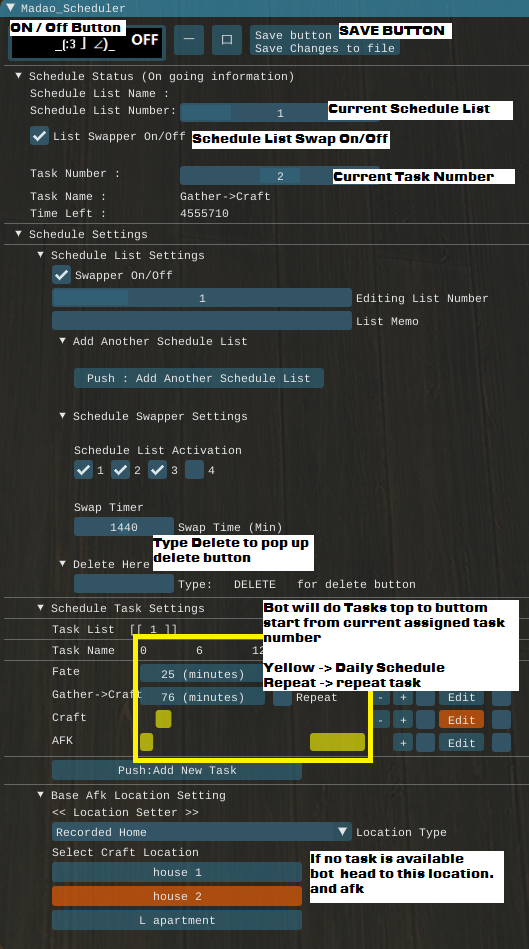
Task: Click Gather->Craft 76 minutes field
Action: 202,697
